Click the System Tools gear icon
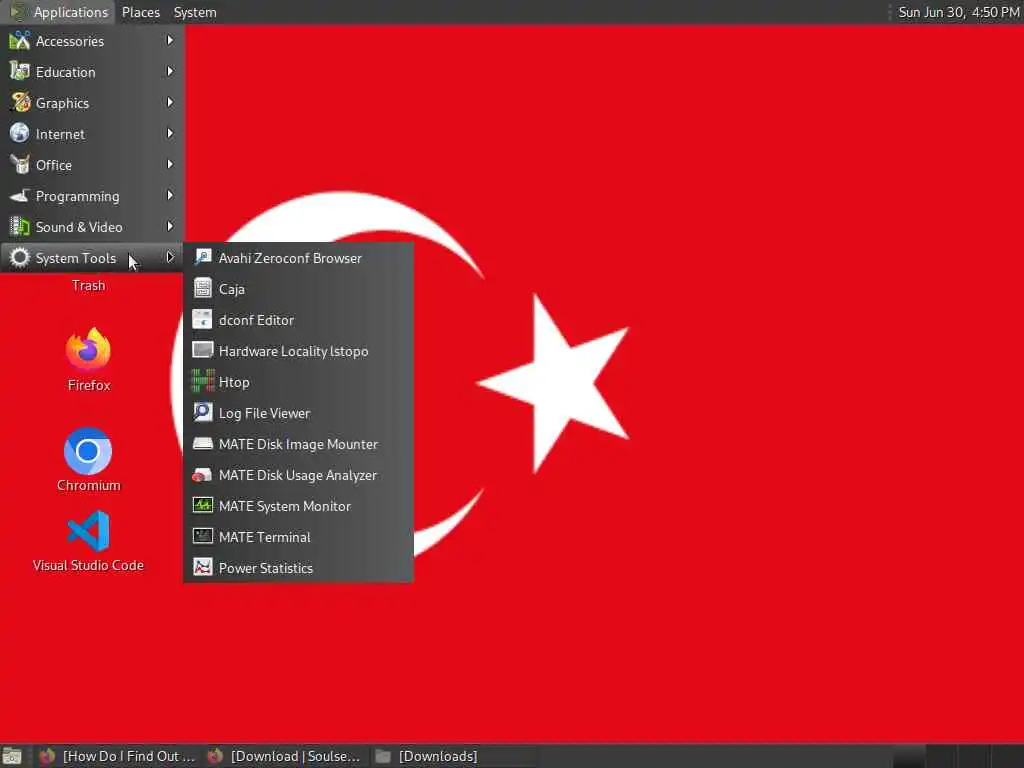1024x768 pixels. point(20,258)
